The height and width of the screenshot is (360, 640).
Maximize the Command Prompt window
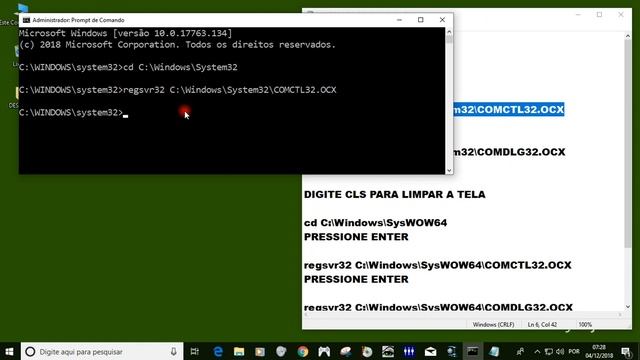[x=421, y=20]
